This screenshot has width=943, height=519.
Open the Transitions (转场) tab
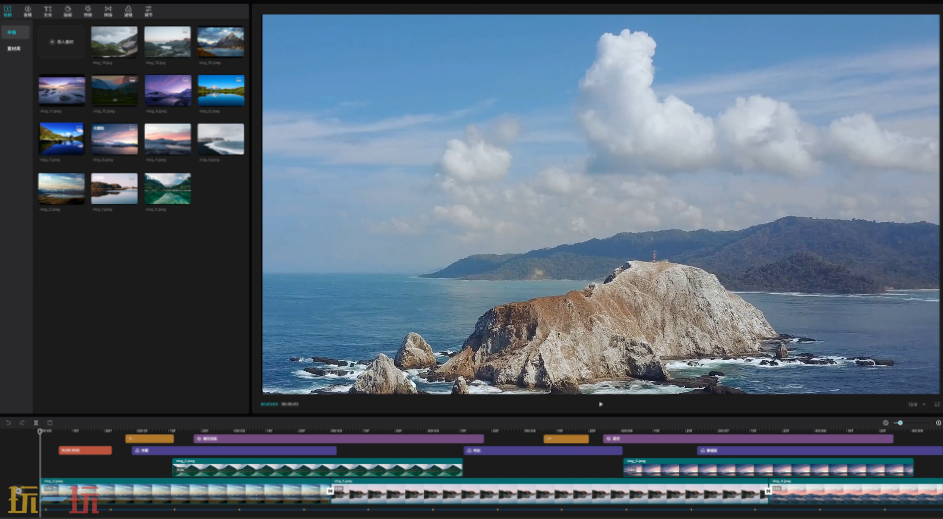(108, 11)
